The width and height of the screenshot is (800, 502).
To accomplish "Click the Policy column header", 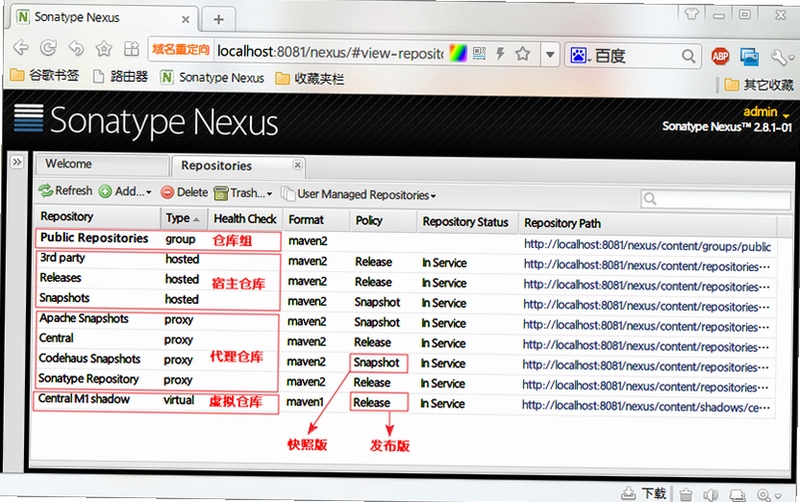I will pos(384,221).
